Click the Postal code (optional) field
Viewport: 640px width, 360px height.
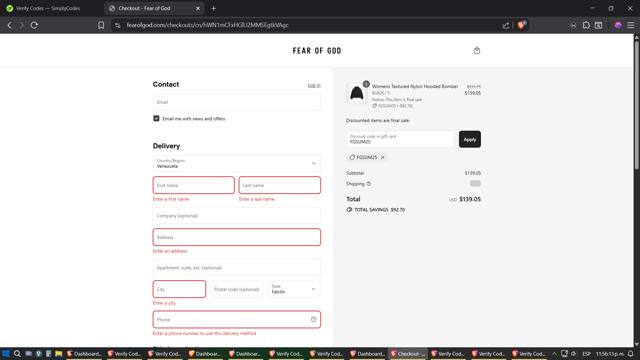pyautogui.click(x=237, y=289)
